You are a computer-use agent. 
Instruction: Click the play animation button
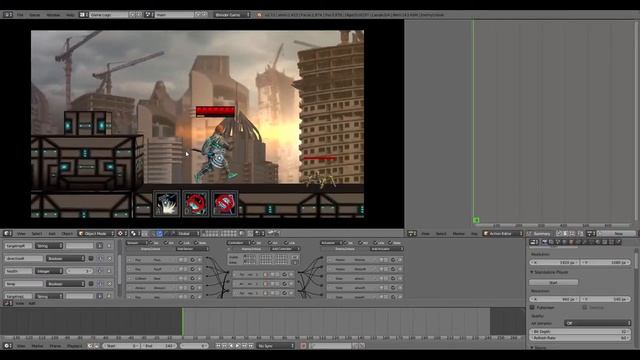238,346
